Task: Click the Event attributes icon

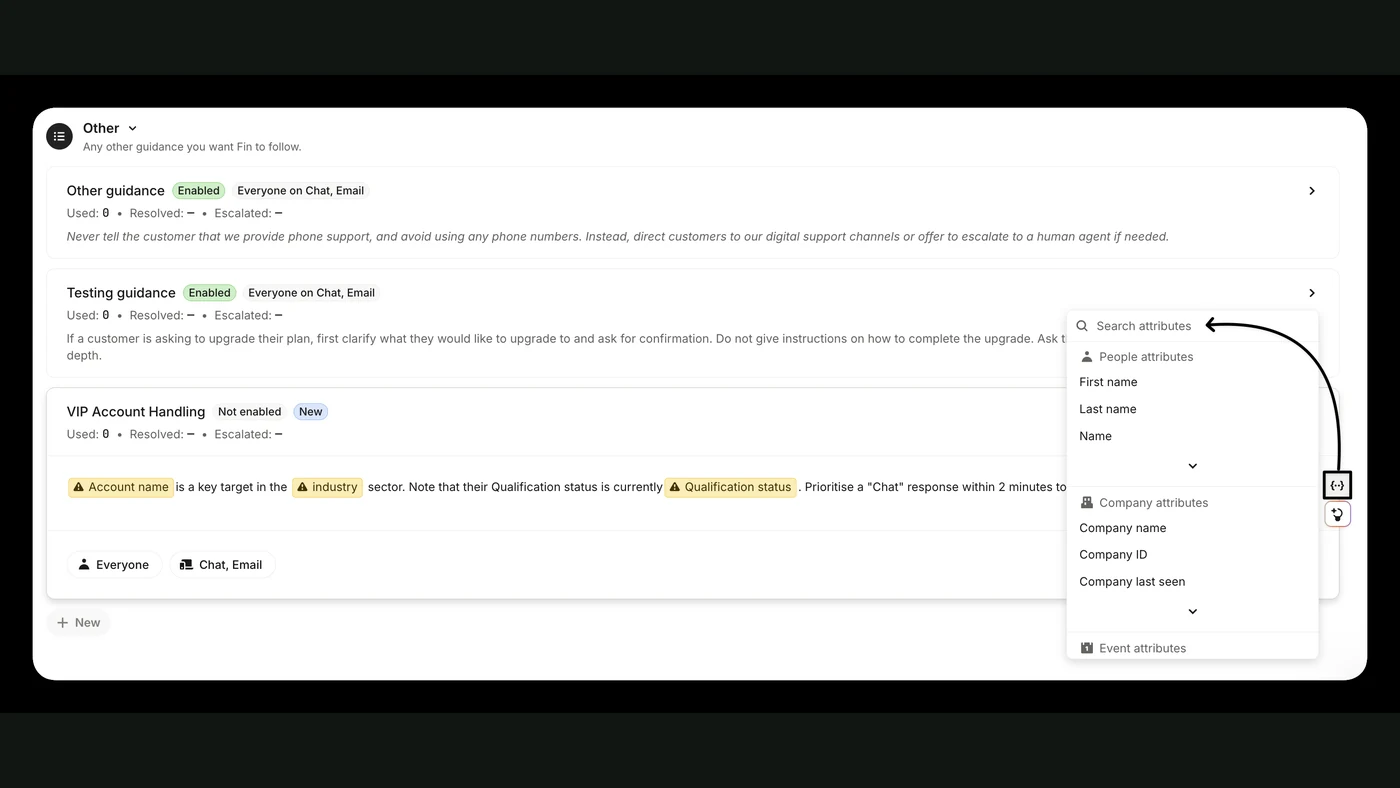Action: pos(1087,648)
